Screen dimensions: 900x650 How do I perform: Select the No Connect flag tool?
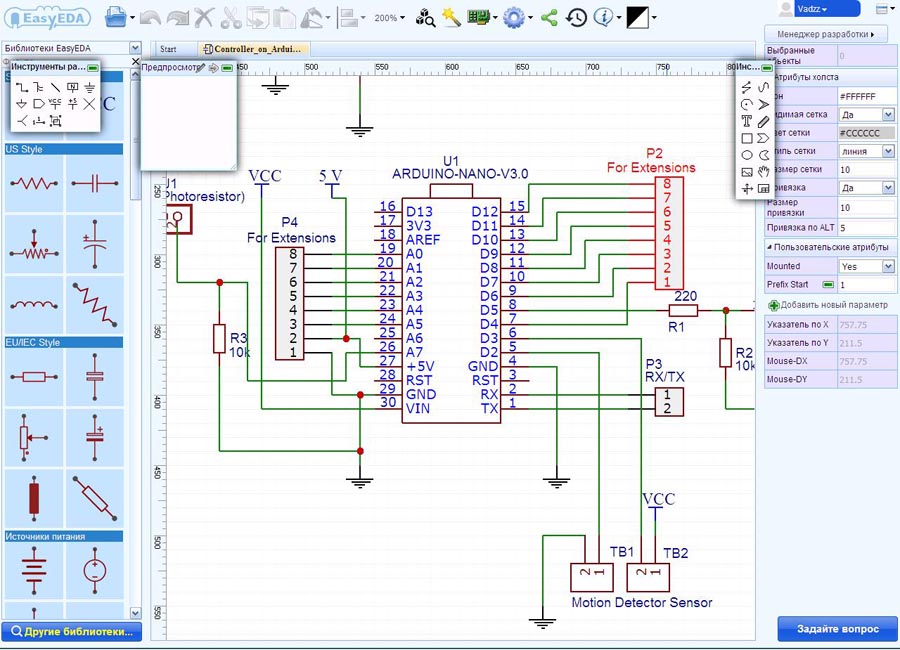point(90,104)
